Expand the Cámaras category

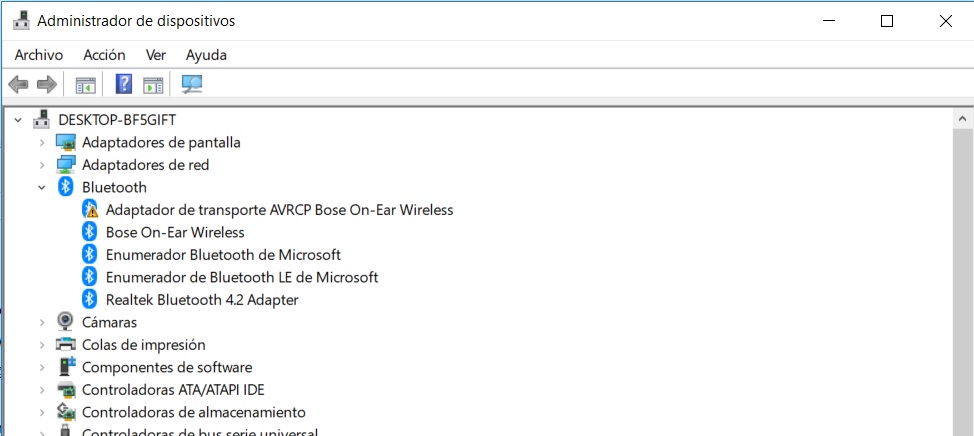[42, 322]
